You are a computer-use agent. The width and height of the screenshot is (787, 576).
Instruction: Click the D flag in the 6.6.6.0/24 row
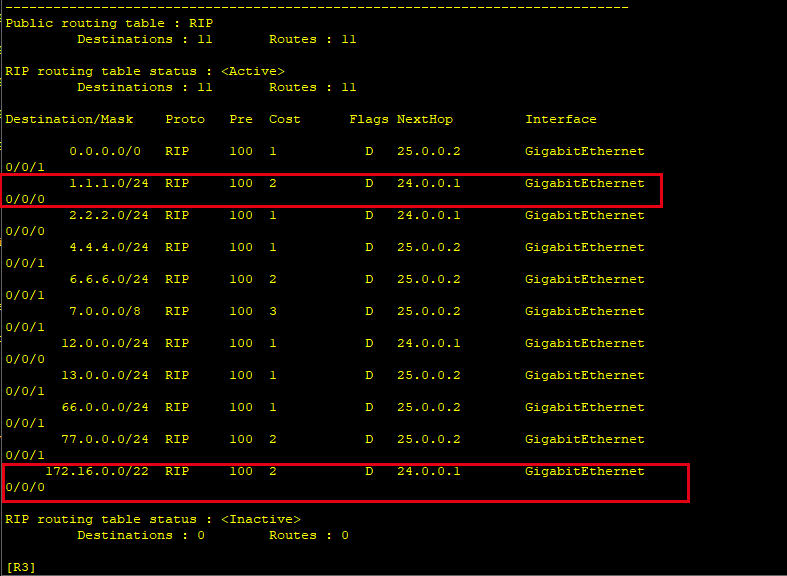tap(369, 279)
